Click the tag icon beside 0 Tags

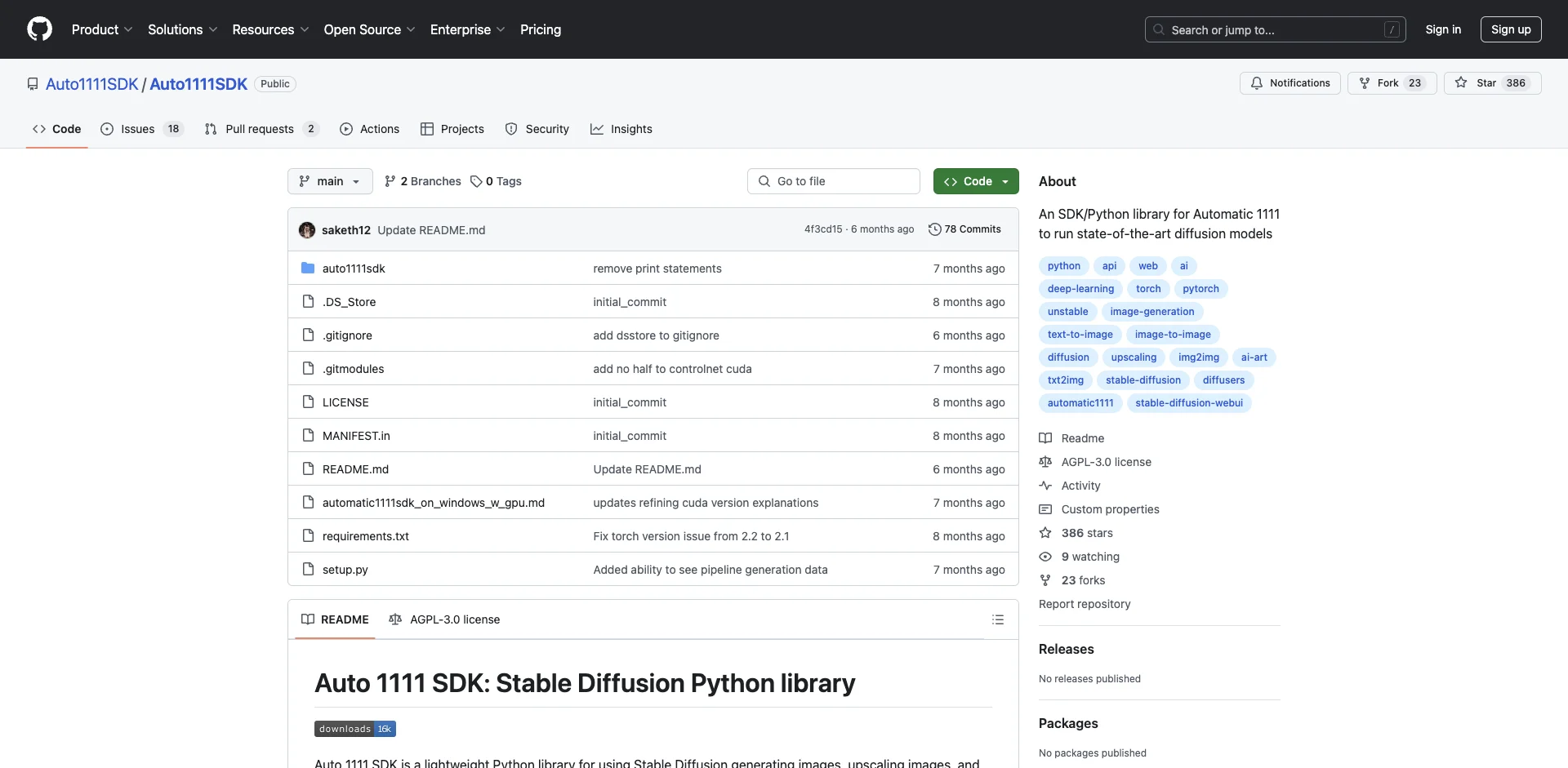[476, 181]
